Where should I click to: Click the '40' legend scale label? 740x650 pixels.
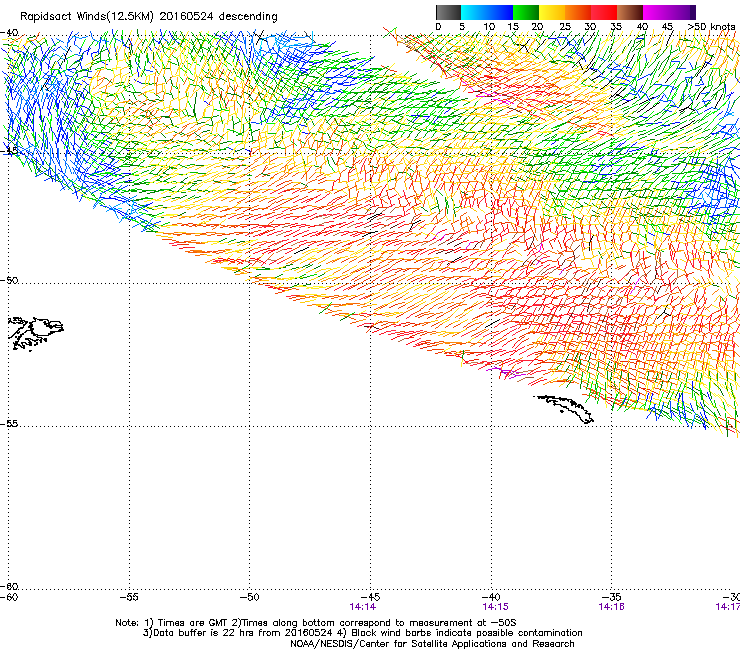[x=642, y=27]
